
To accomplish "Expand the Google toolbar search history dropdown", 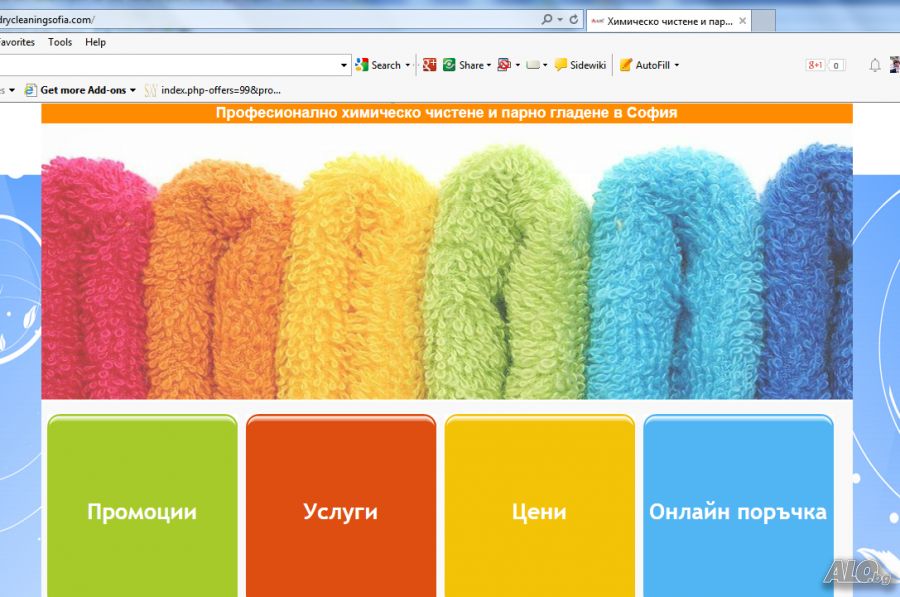I will click(344, 65).
